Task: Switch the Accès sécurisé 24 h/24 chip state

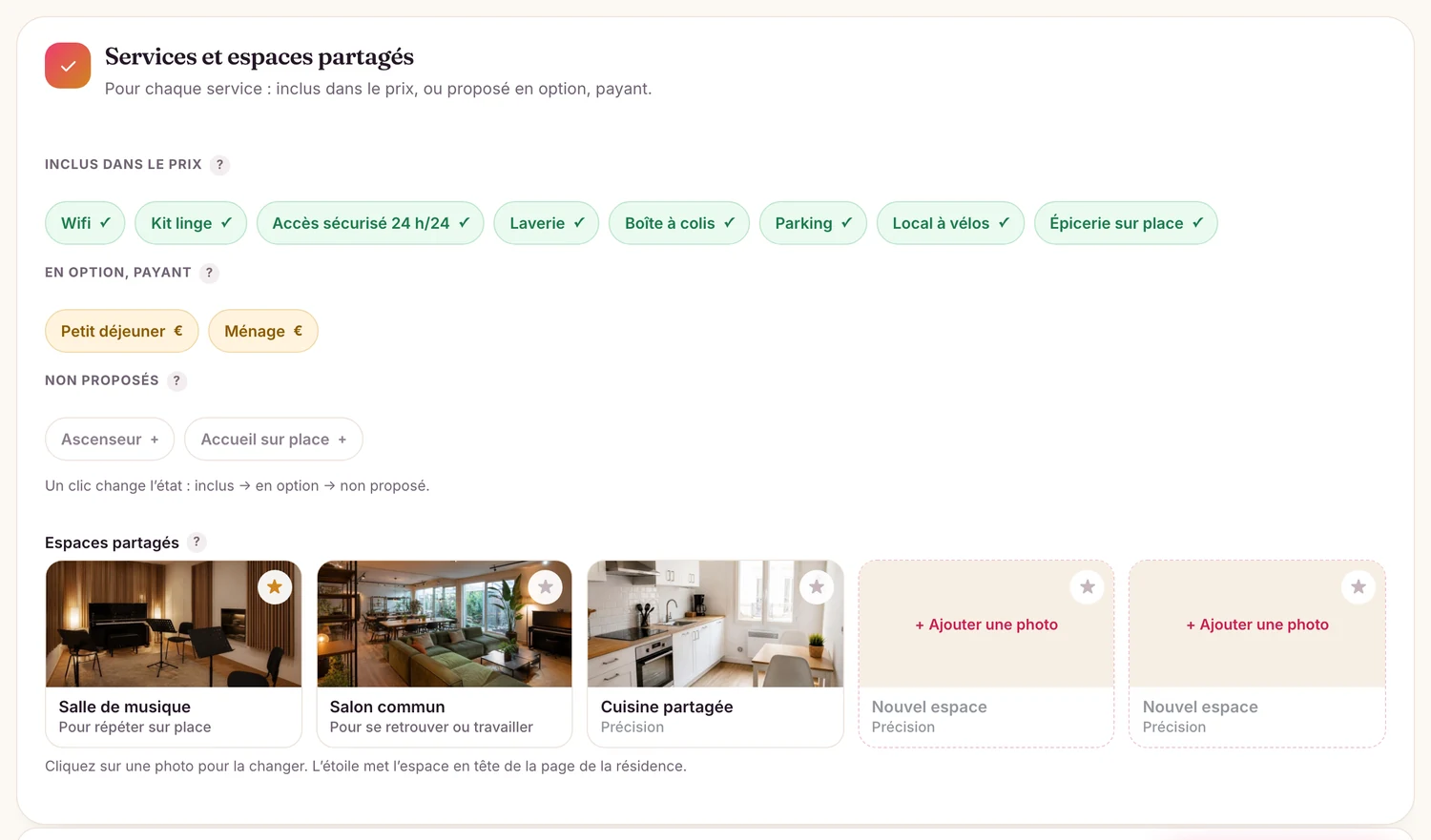Action: tap(370, 223)
